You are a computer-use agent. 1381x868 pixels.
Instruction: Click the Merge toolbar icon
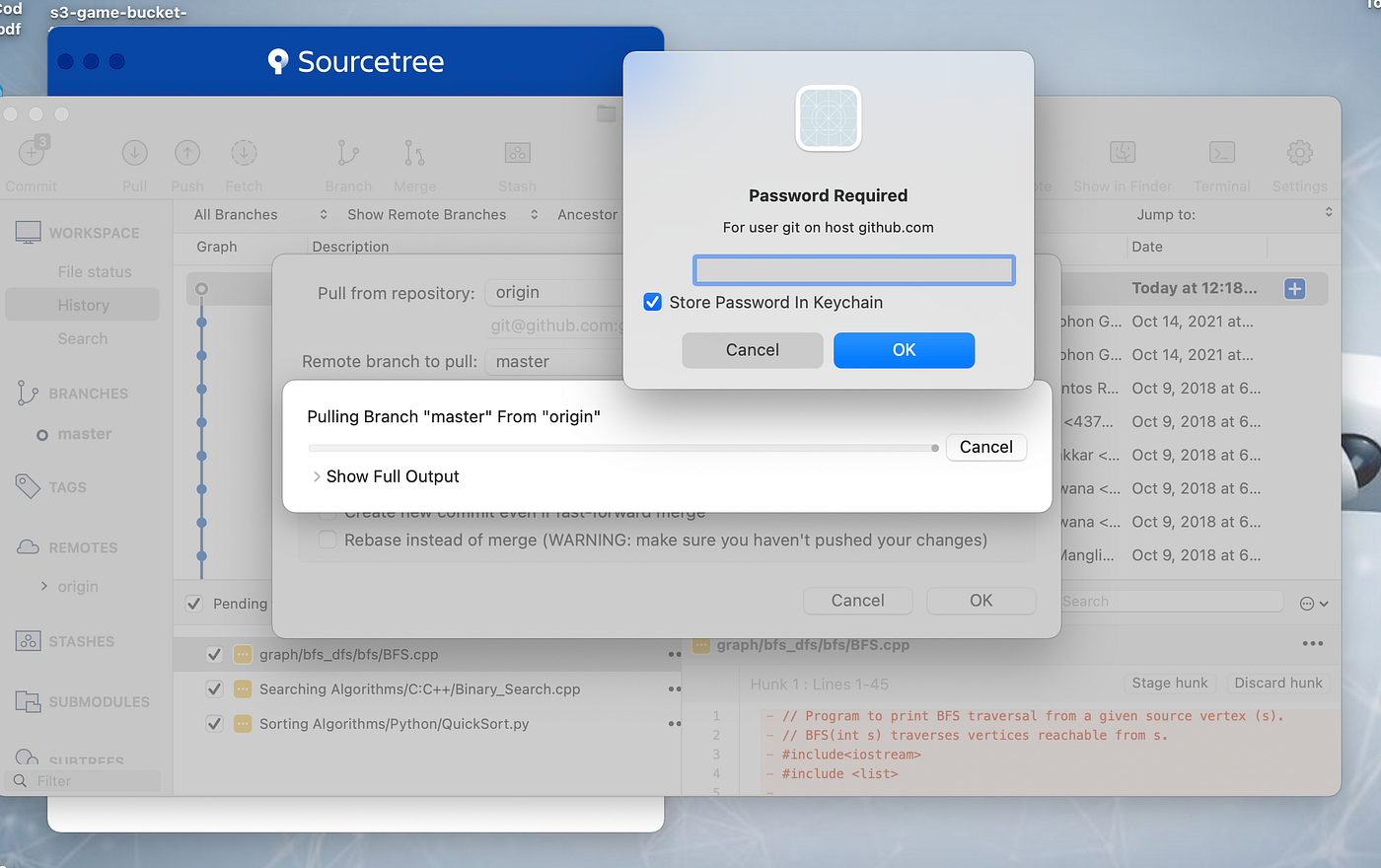pyautogui.click(x=413, y=153)
